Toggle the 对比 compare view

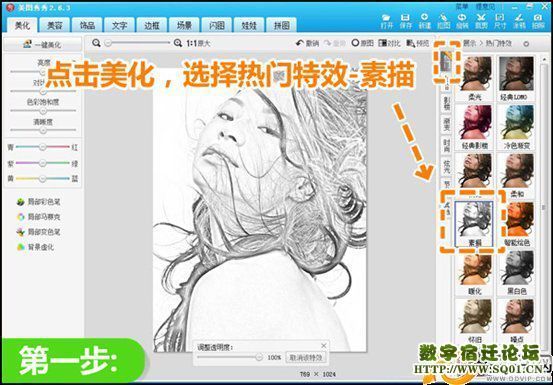pos(389,43)
